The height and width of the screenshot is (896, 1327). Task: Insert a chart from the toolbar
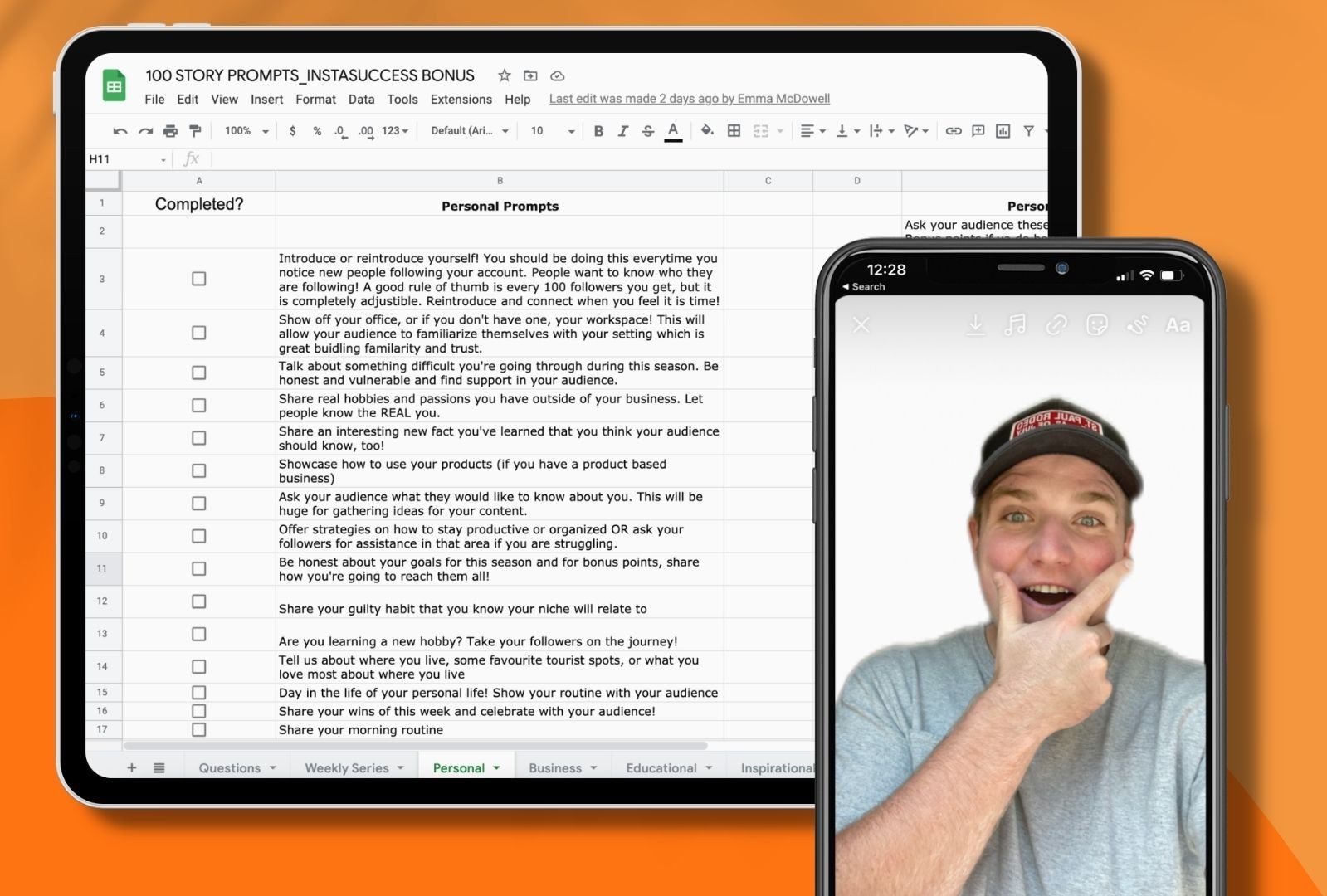point(1003,131)
